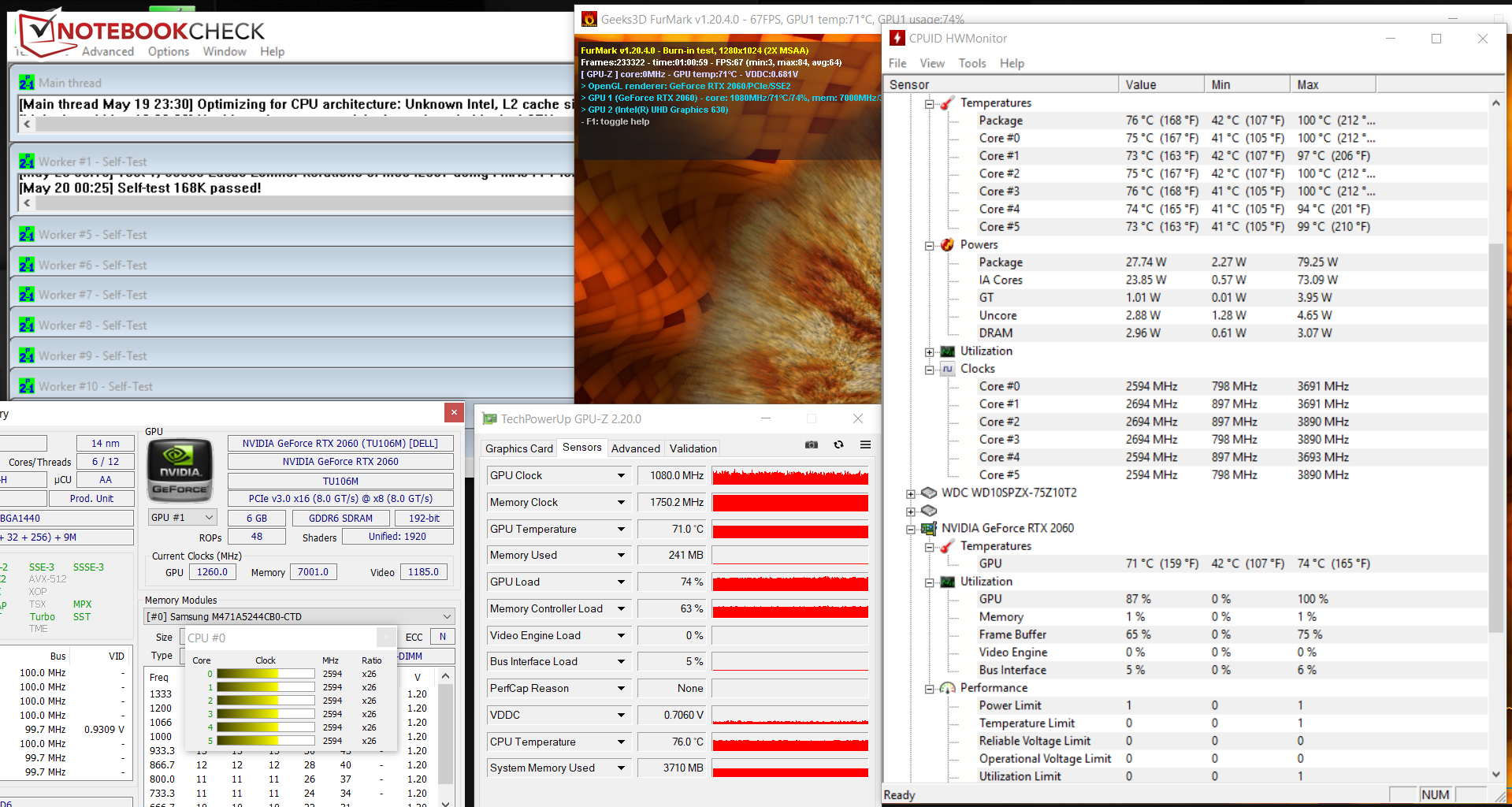Image resolution: width=1512 pixels, height=807 pixels.
Task: Click the Video clock value field showing 1185.0
Action: (423, 572)
